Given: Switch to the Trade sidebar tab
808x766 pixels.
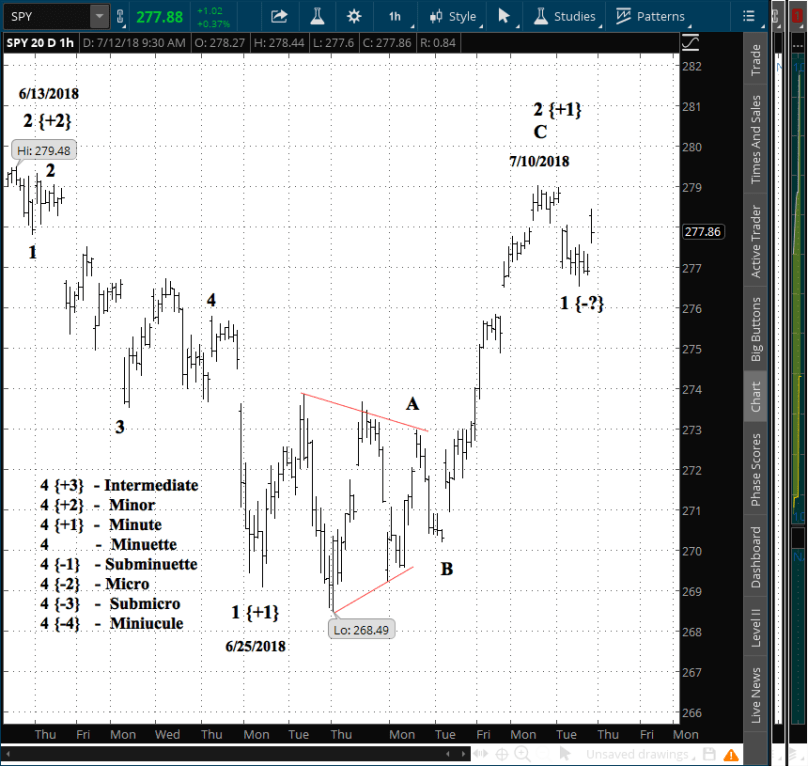Looking at the screenshot, I should [756, 62].
